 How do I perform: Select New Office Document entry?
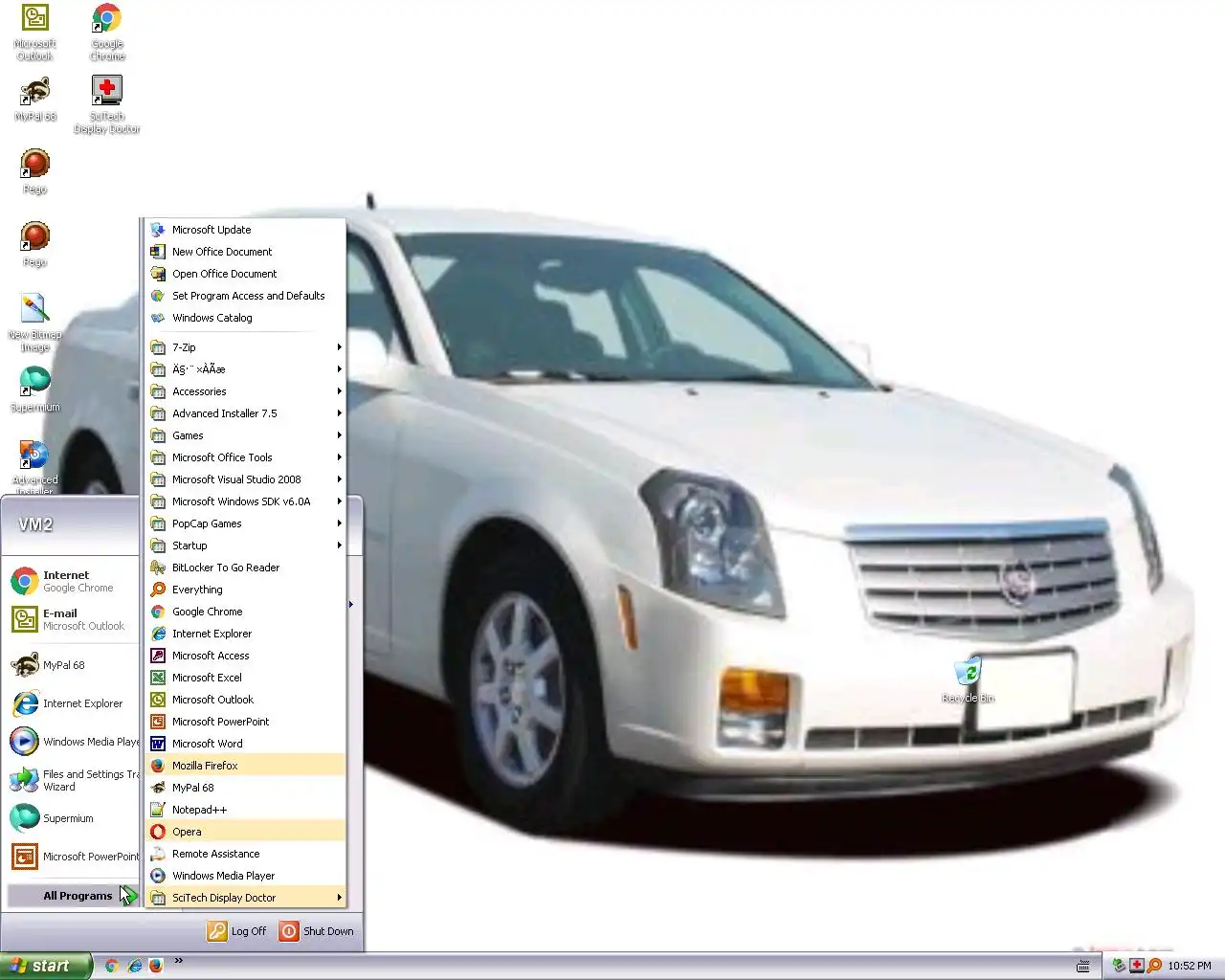(245, 252)
